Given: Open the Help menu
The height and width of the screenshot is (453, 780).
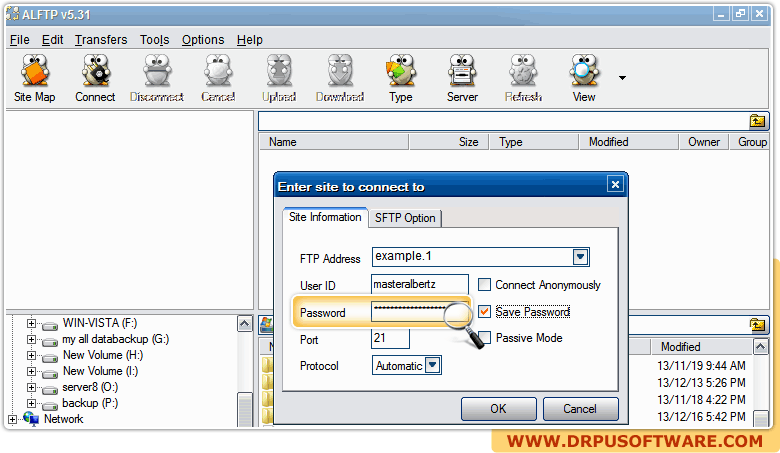Looking at the screenshot, I should [x=250, y=40].
